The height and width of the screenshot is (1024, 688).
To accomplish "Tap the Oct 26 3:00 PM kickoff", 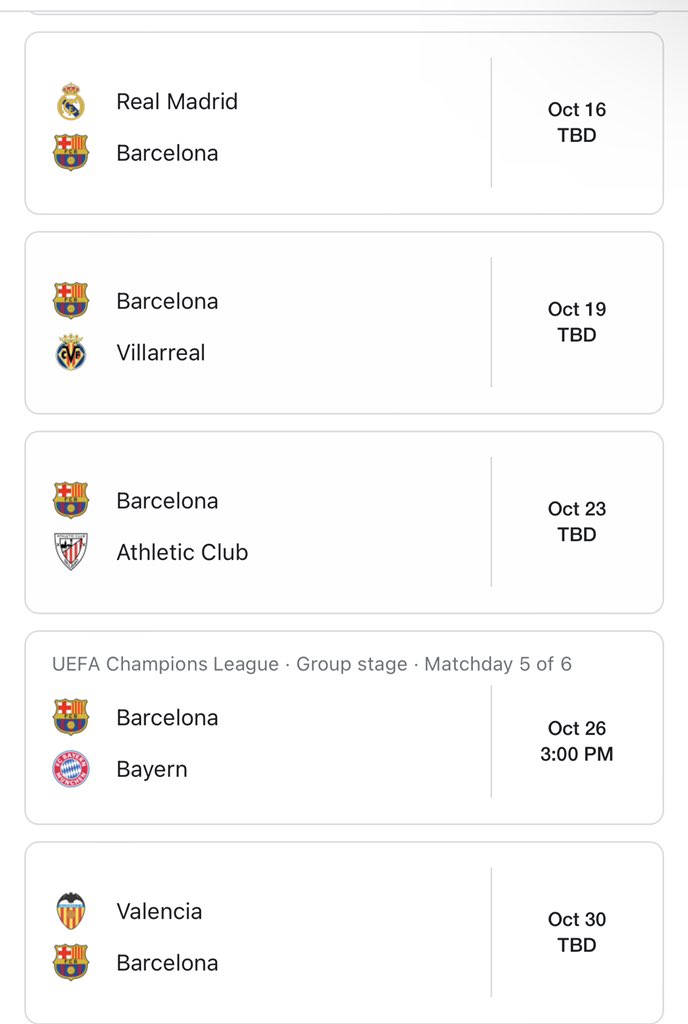I will tap(577, 741).
